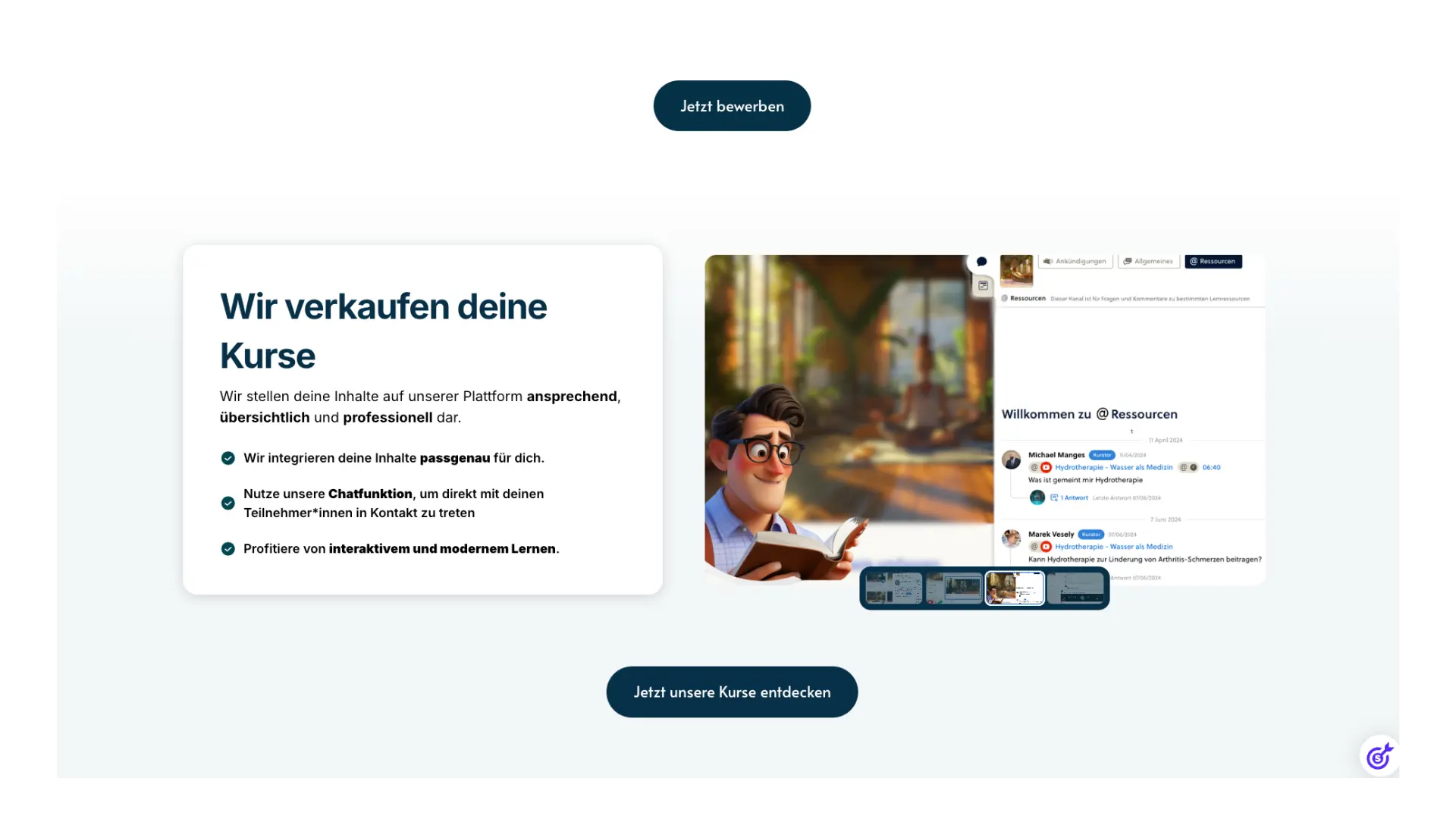Screen dimensions: 1456x819
Task: Click checkmark beside 'passgenau für dich'
Action: pos(227,458)
